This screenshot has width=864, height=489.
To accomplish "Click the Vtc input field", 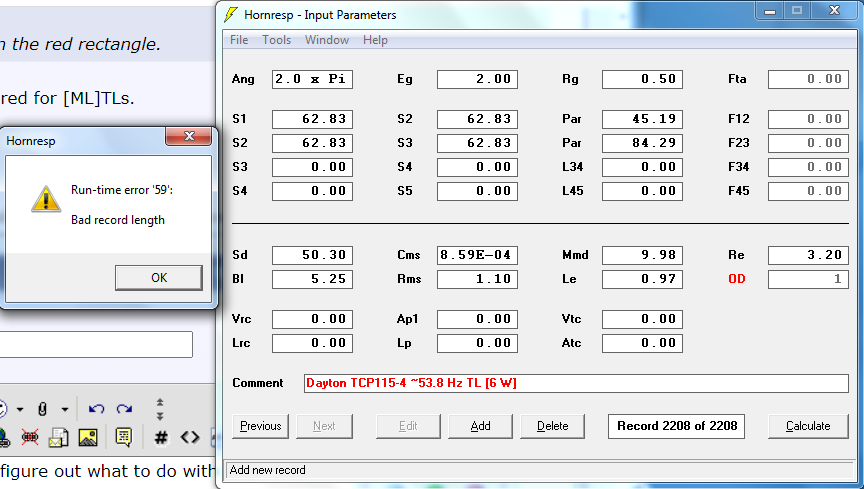I will pos(642,319).
